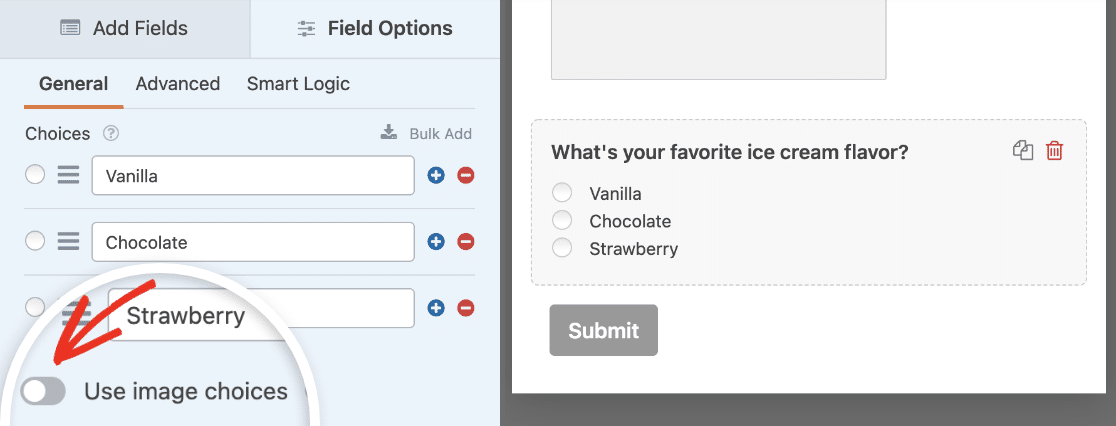Open the Smart Logic tab
Screen dimensions: 1116x426
click(298, 84)
